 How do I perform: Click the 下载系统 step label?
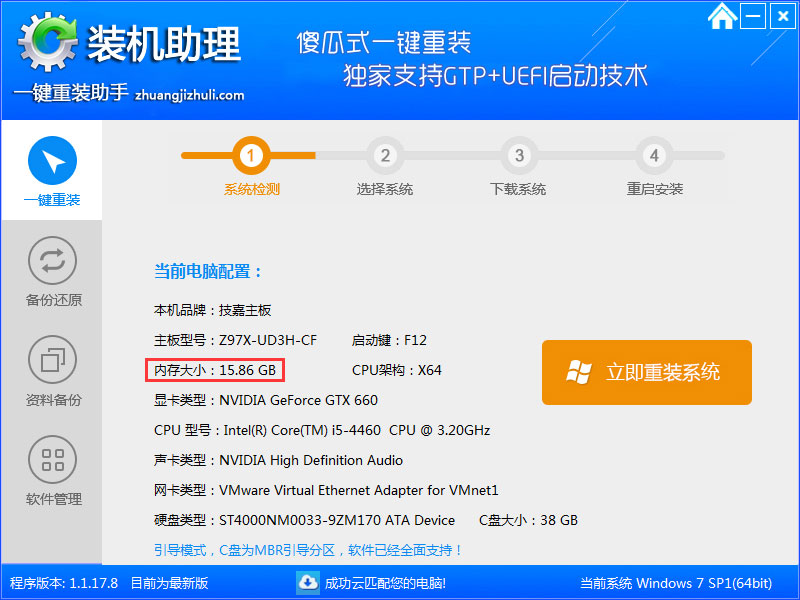(x=518, y=189)
